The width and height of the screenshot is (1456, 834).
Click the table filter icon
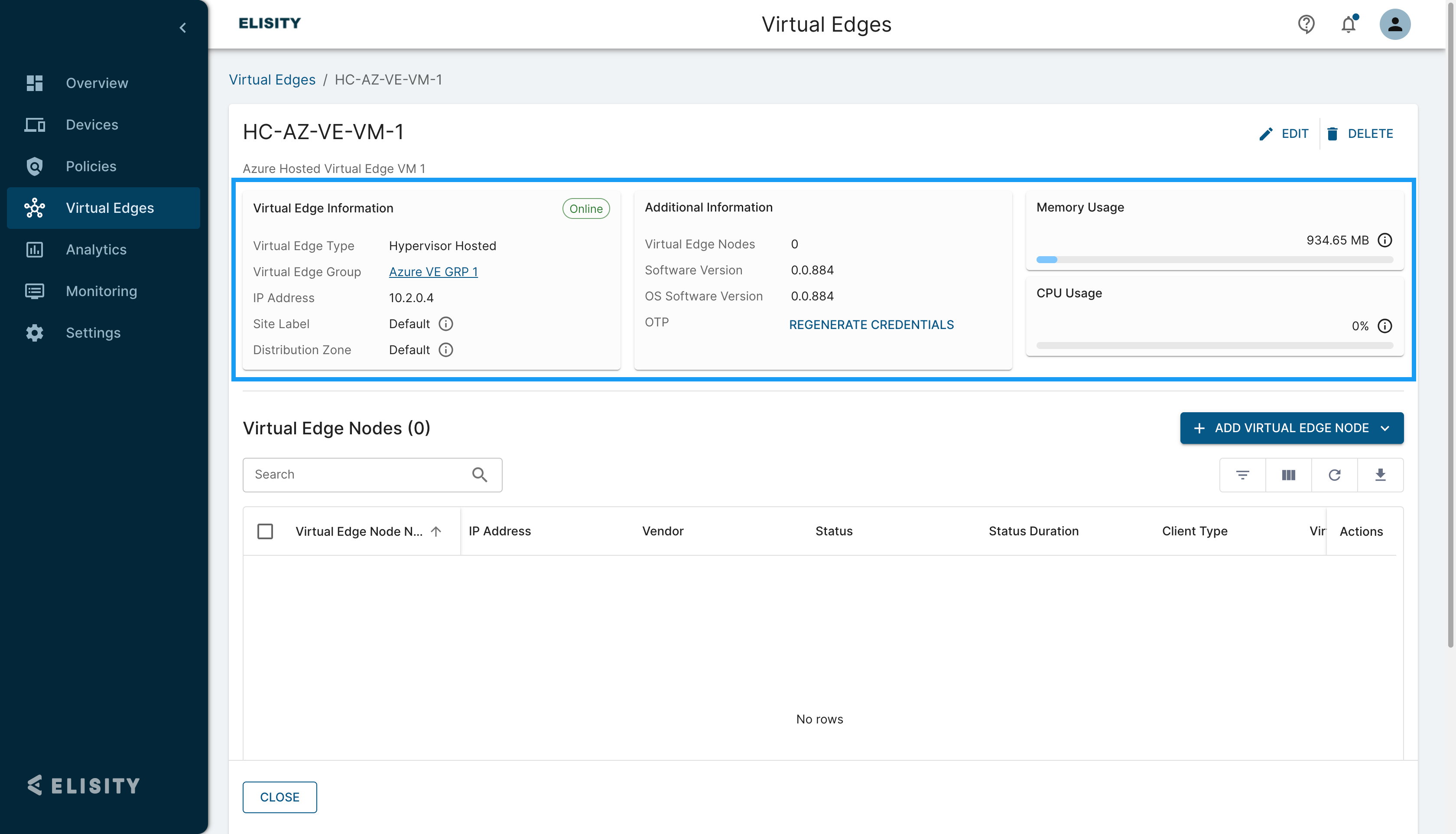tap(1242, 475)
